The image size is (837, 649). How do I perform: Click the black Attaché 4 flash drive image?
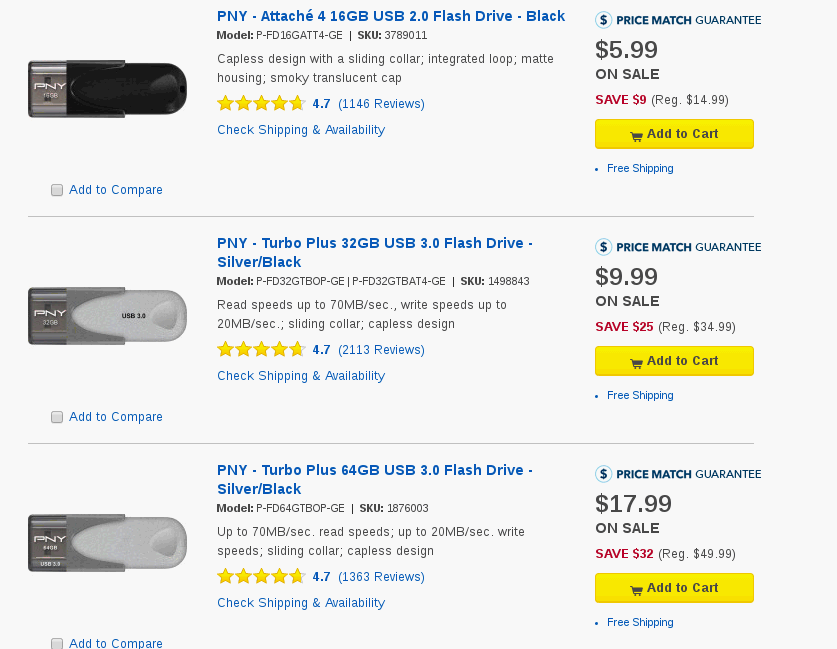[x=108, y=89]
